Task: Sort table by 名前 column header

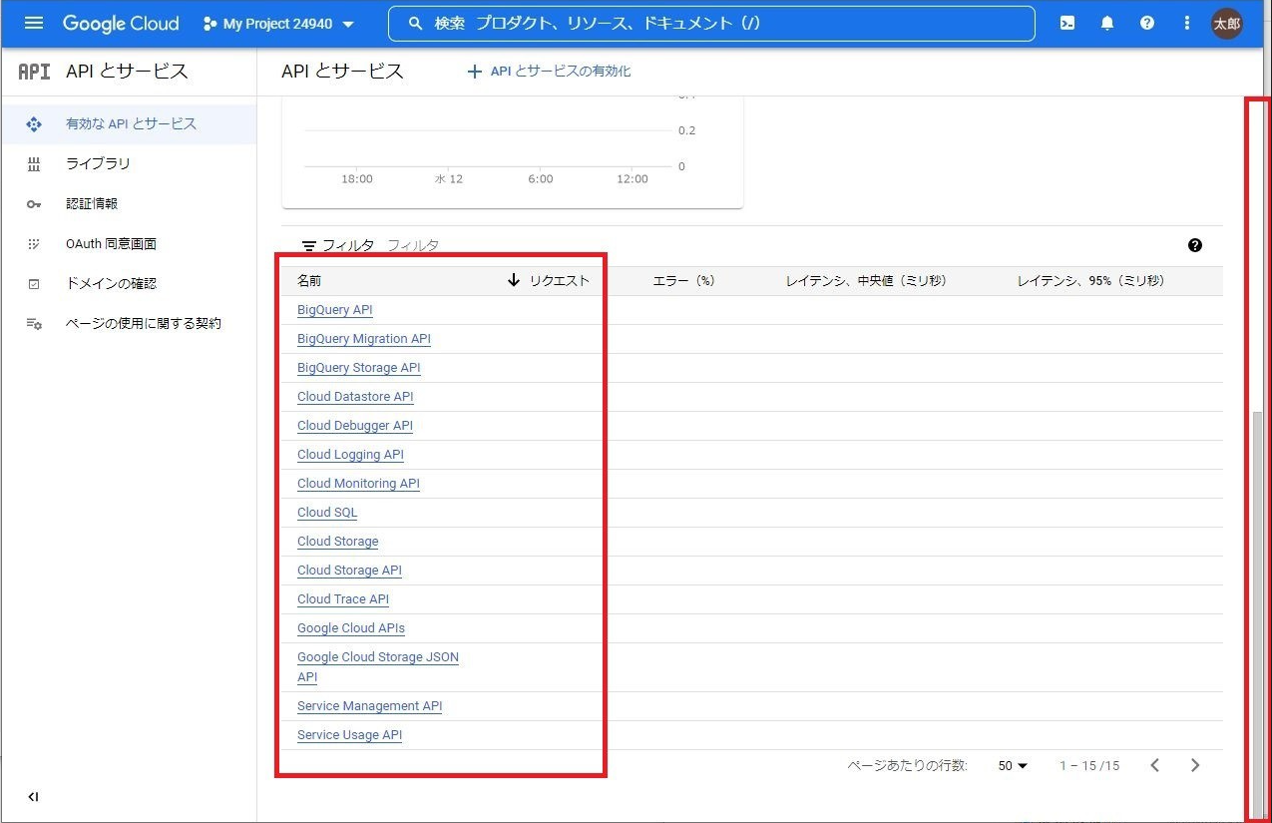Action: (309, 281)
